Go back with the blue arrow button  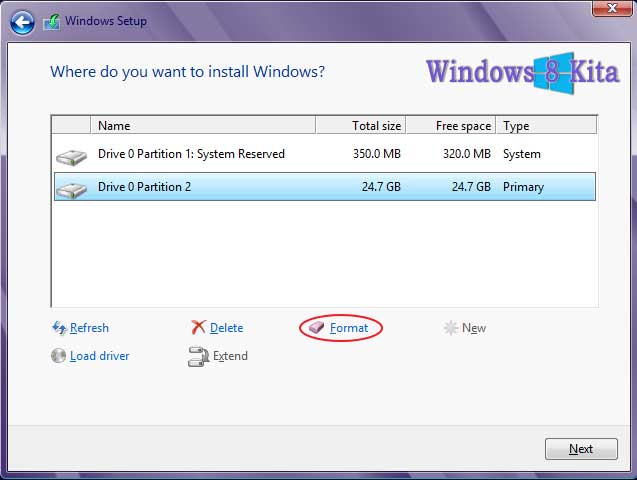[22, 22]
